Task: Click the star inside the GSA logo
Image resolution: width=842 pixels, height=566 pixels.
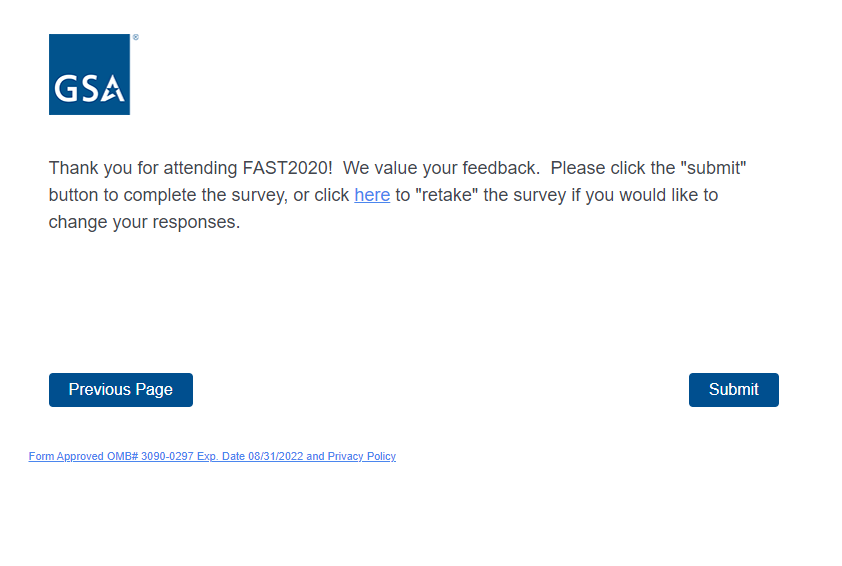Action: click(115, 93)
